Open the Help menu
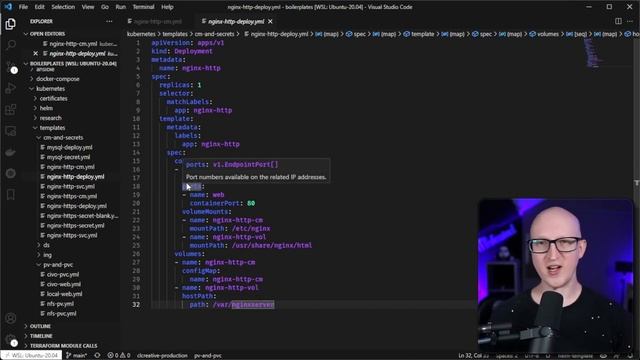This screenshot has width=640, height=360. pyautogui.click(x=167, y=7)
